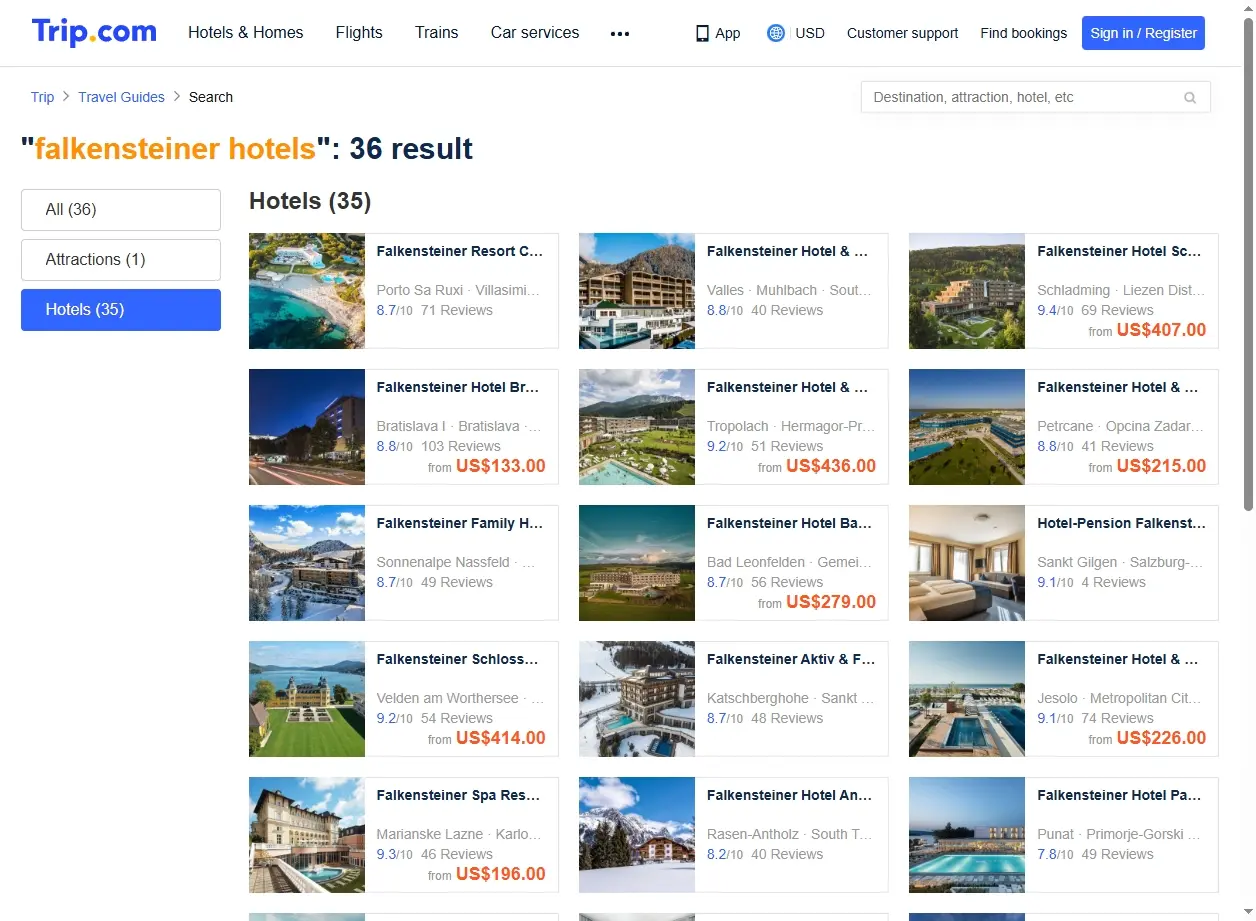Click the US$414.00 price
The image size is (1256, 921).
pos(501,738)
